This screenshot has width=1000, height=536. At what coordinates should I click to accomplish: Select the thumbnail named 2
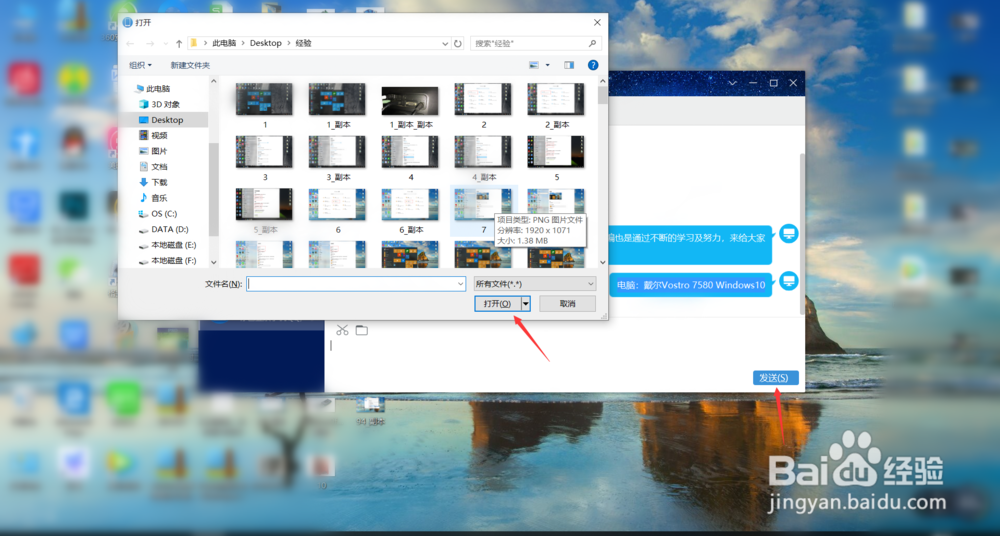(x=483, y=105)
